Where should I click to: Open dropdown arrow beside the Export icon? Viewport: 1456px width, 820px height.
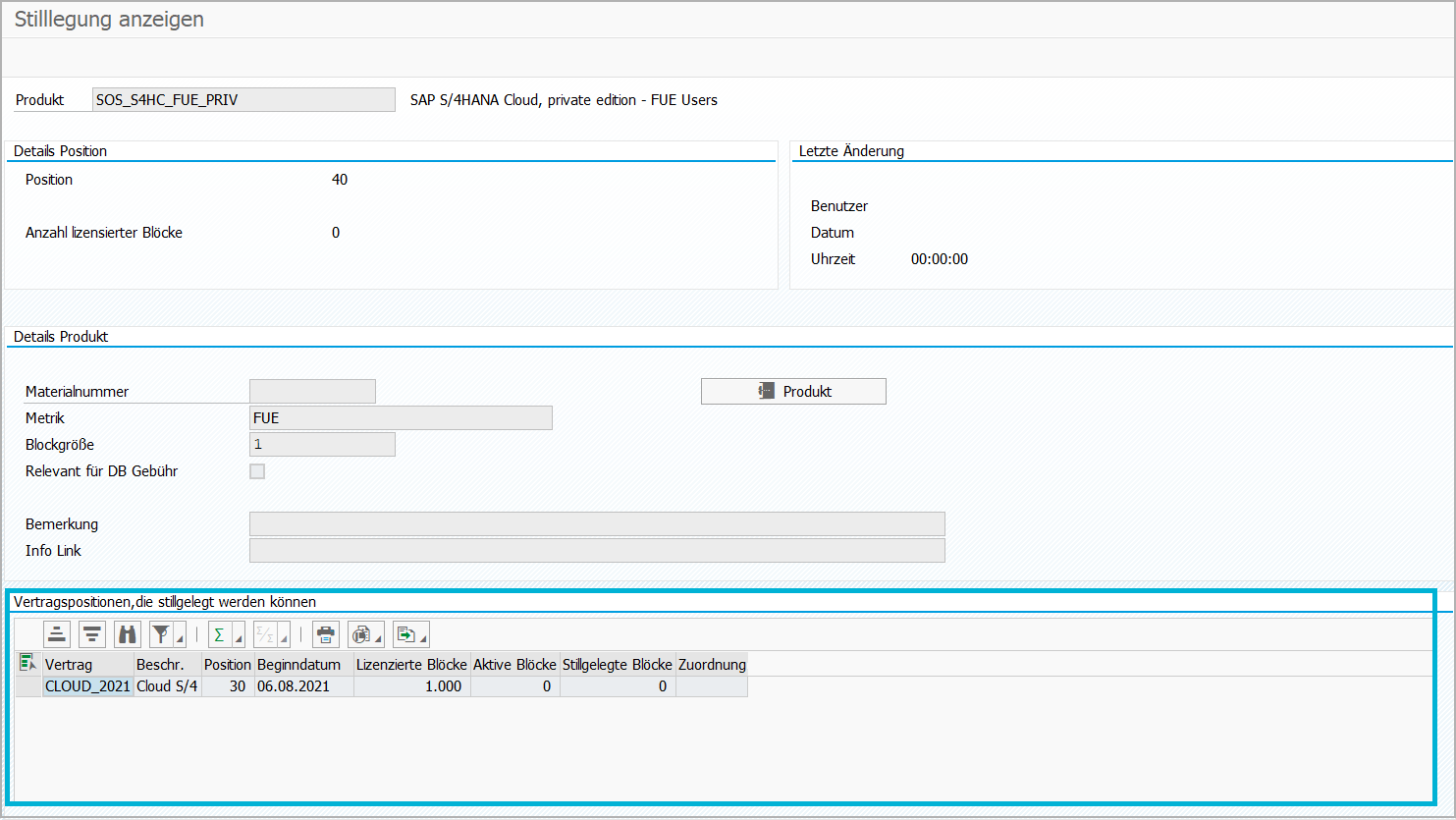(x=423, y=639)
